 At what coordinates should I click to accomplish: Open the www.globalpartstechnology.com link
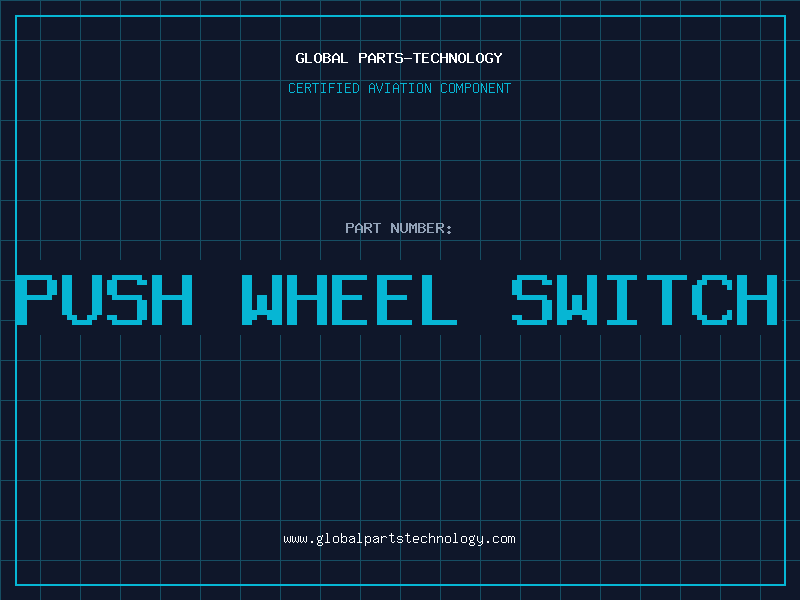click(x=399, y=539)
